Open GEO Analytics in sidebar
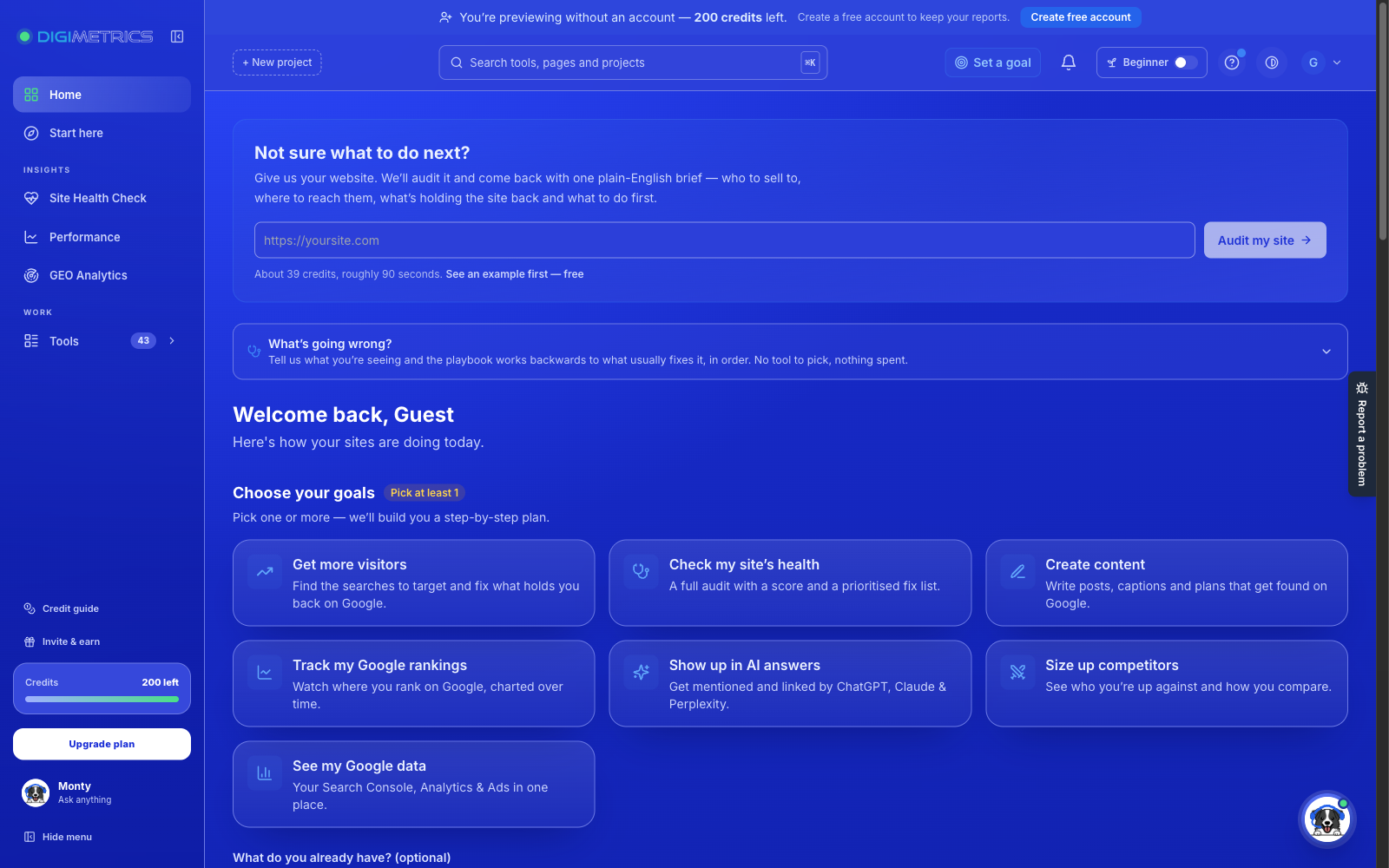 click(x=102, y=275)
